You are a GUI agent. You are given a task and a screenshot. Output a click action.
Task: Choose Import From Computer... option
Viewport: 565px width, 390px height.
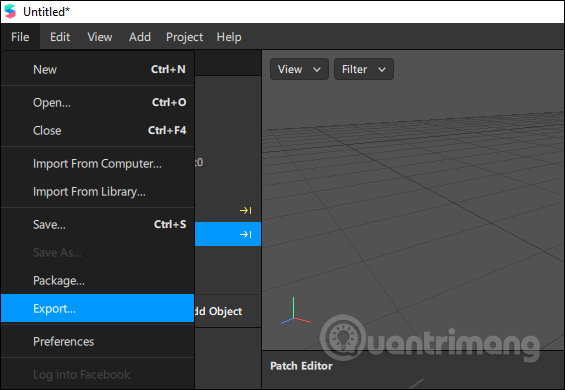pos(98,164)
